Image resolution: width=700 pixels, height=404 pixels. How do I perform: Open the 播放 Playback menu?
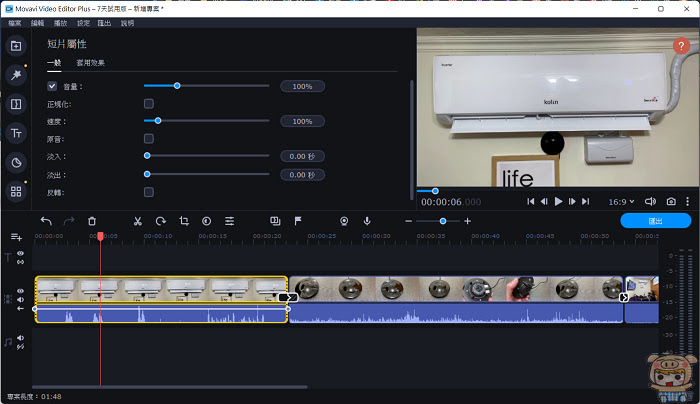click(x=60, y=23)
